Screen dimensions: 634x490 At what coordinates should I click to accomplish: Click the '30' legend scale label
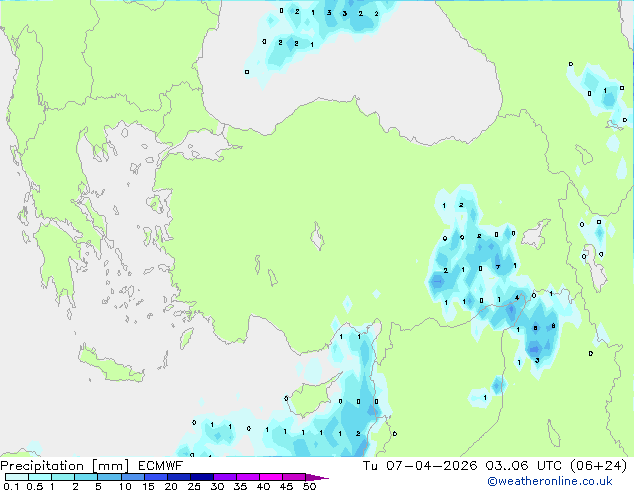217,486
